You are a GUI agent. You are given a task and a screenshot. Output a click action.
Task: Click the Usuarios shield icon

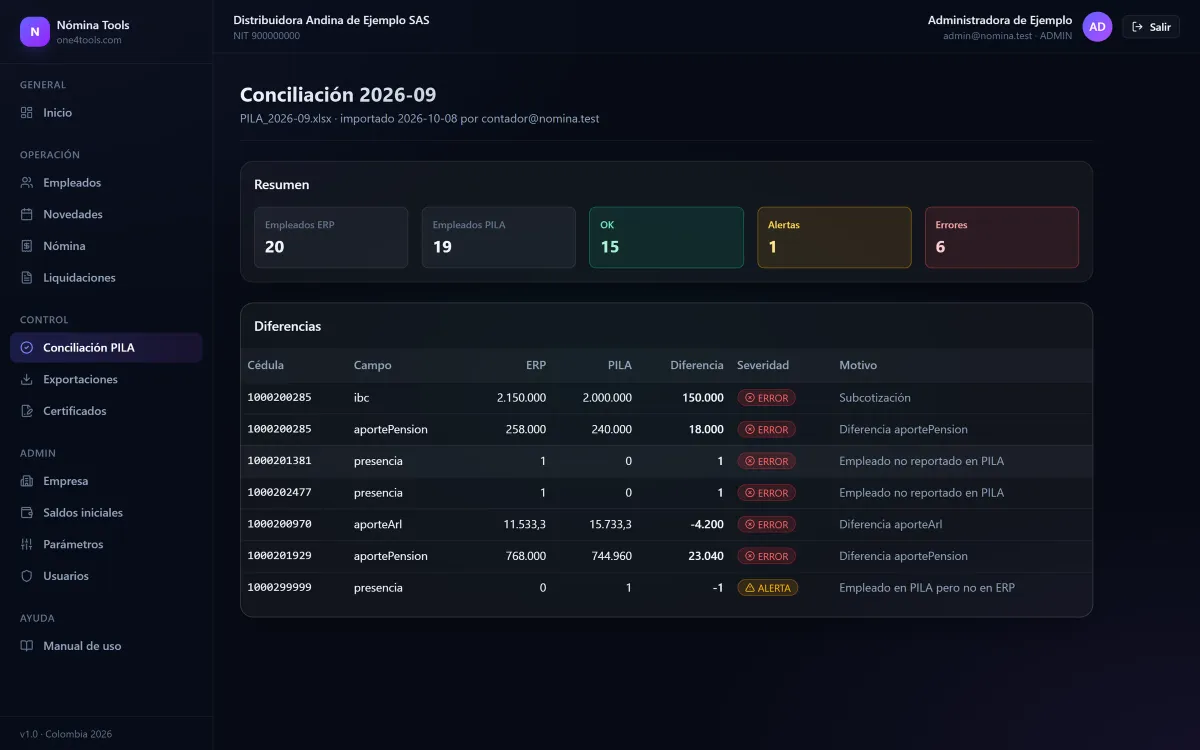click(x=27, y=576)
